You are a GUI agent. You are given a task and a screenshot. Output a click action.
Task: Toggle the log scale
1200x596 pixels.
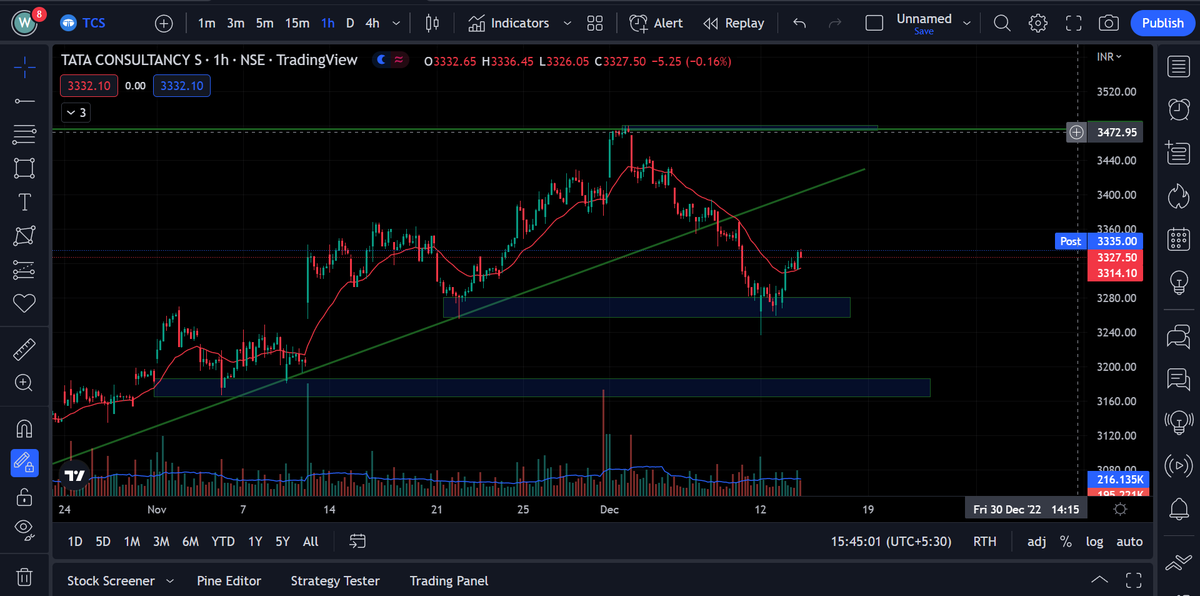point(1094,541)
